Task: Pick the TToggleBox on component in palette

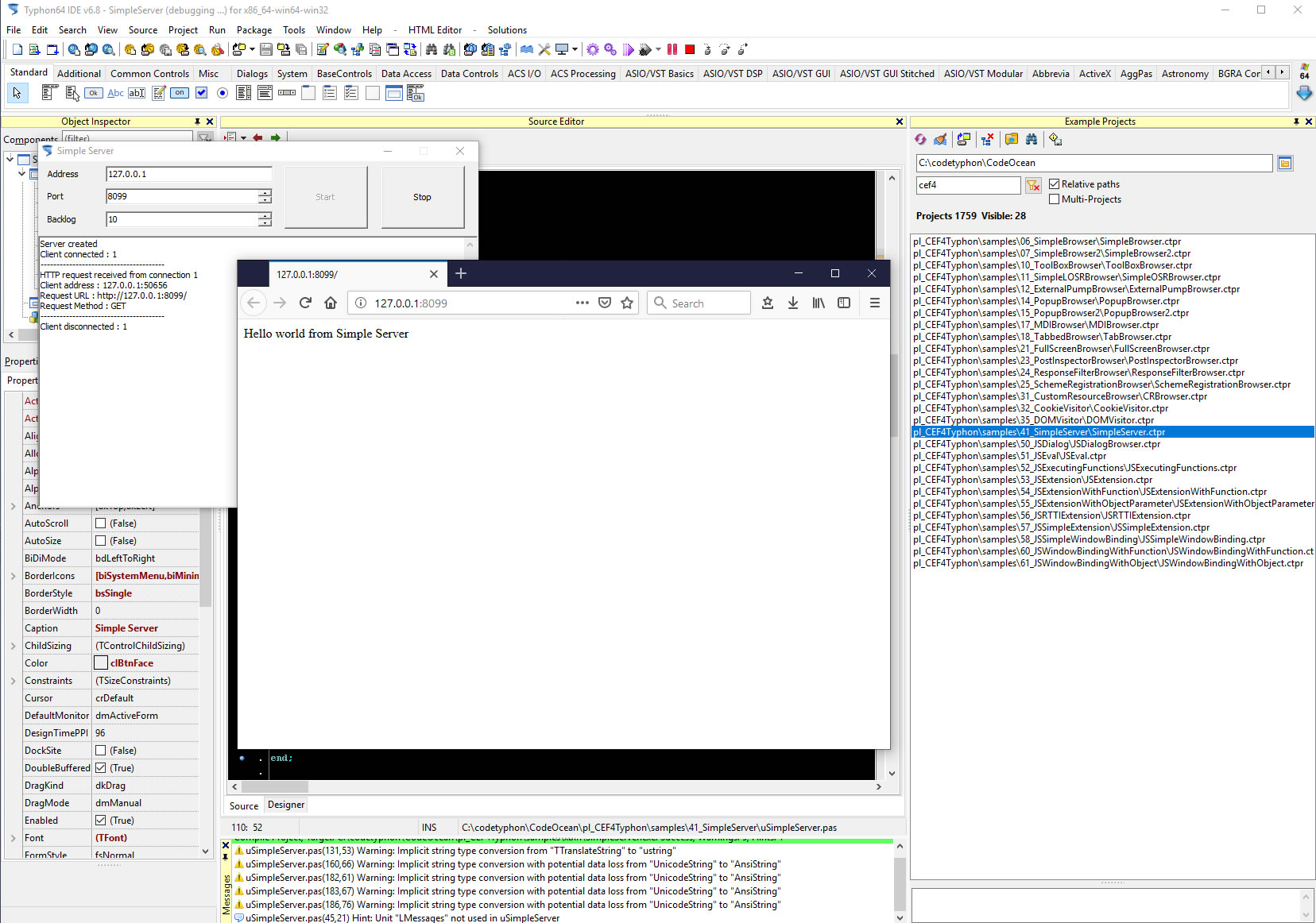Action: tap(180, 93)
